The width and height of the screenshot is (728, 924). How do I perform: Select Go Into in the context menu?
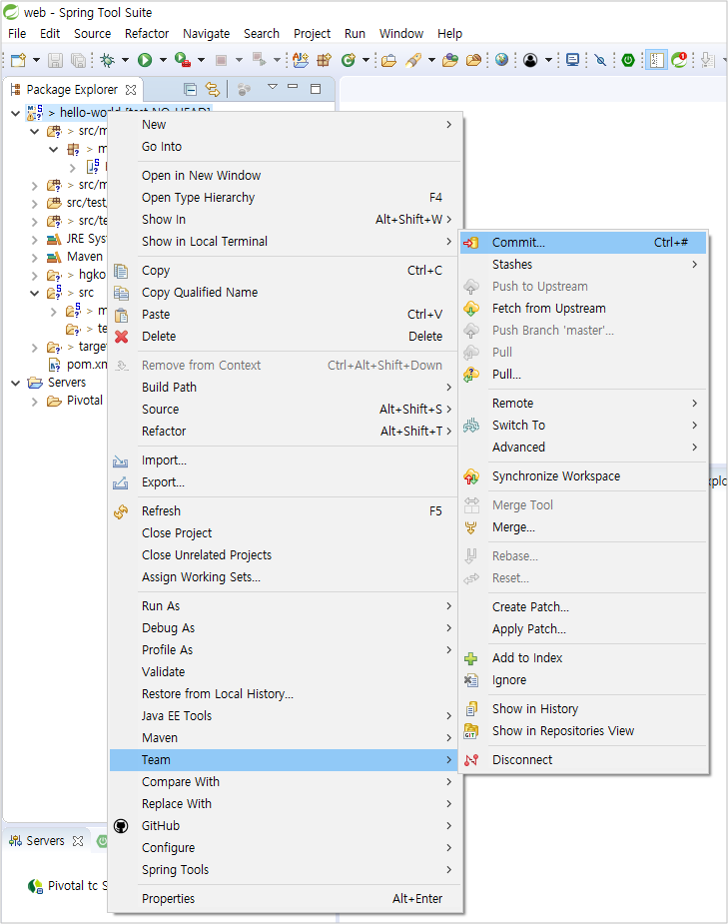click(x=284, y=147)
